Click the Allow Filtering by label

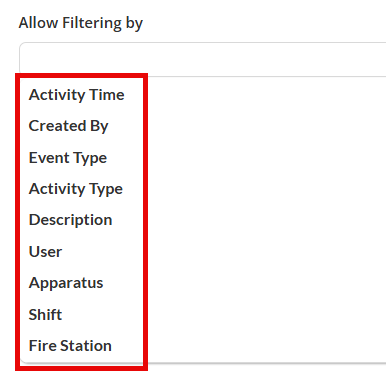click(81, 23)
